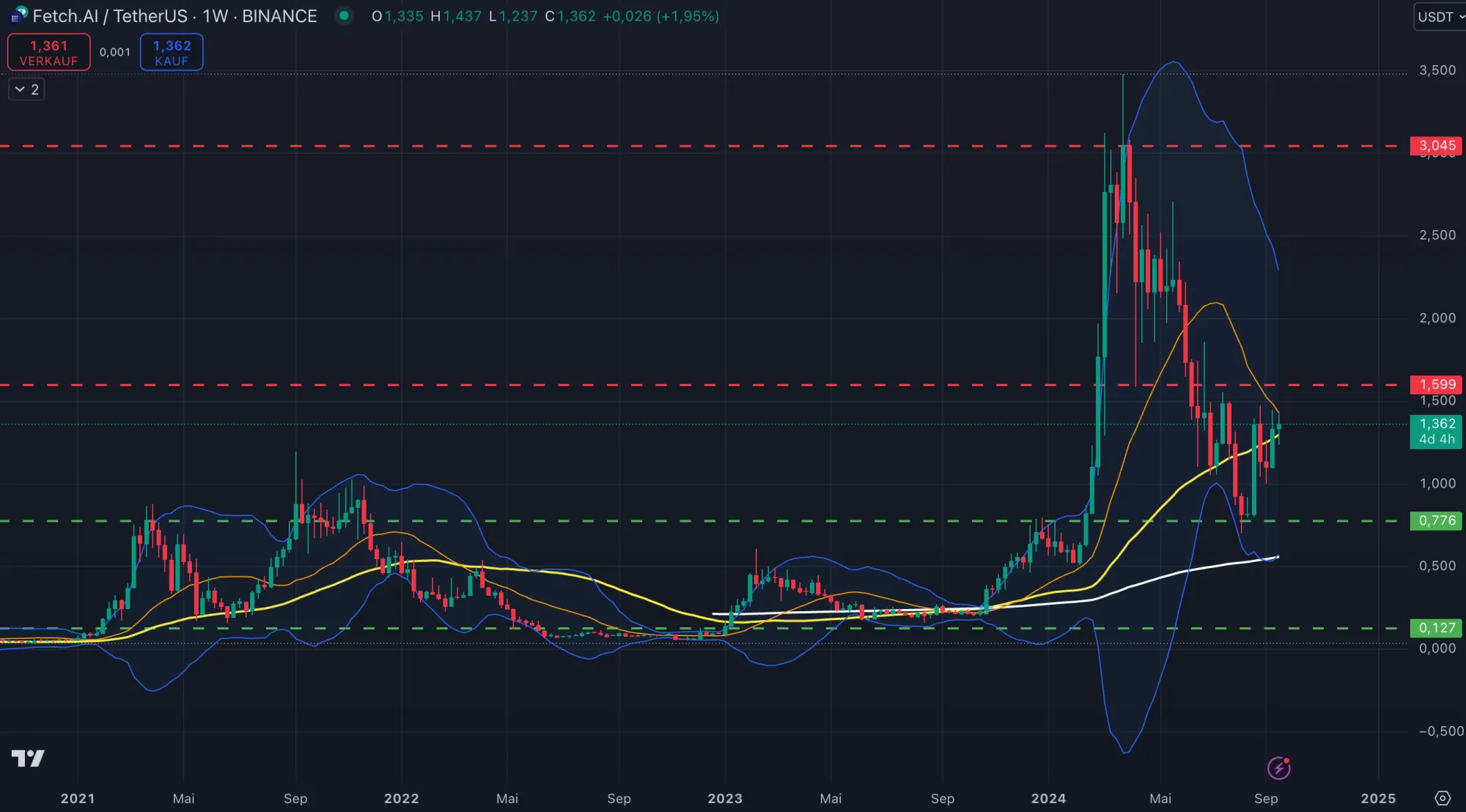Click the change value +0,026 (+1,95%)

[661, 16]
